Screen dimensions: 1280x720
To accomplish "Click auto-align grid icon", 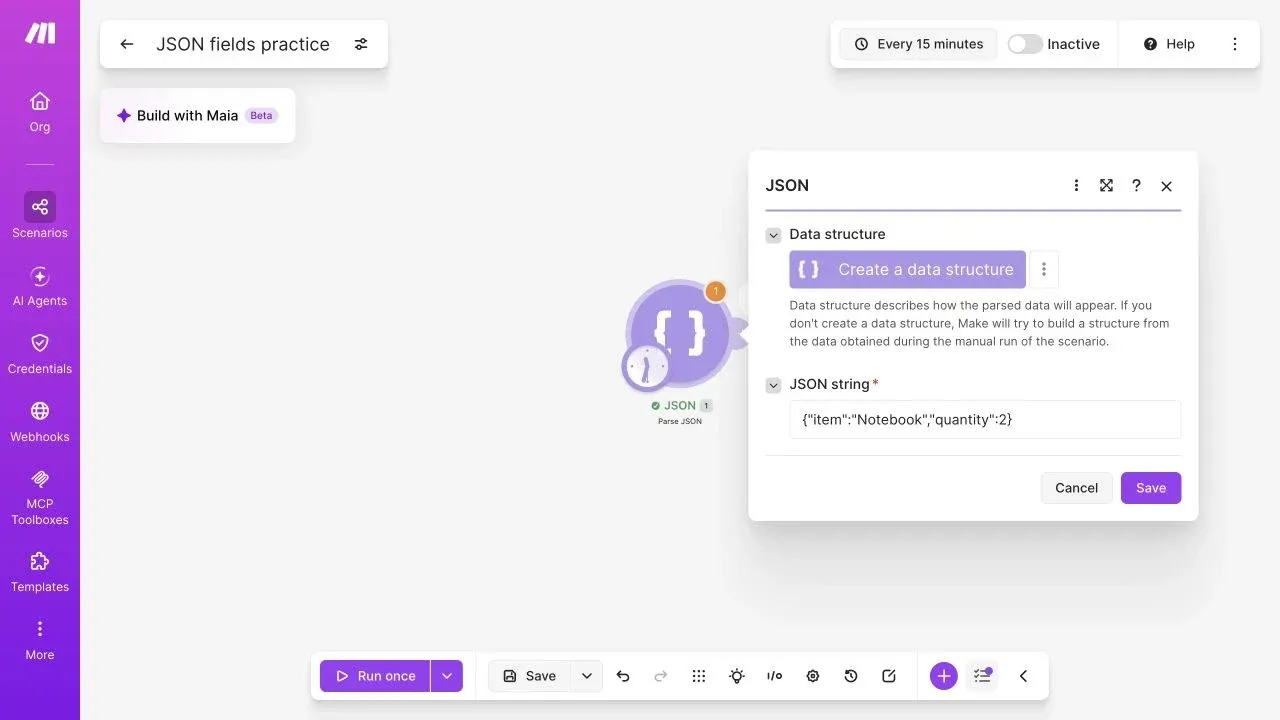I will [x=699, y=676].
